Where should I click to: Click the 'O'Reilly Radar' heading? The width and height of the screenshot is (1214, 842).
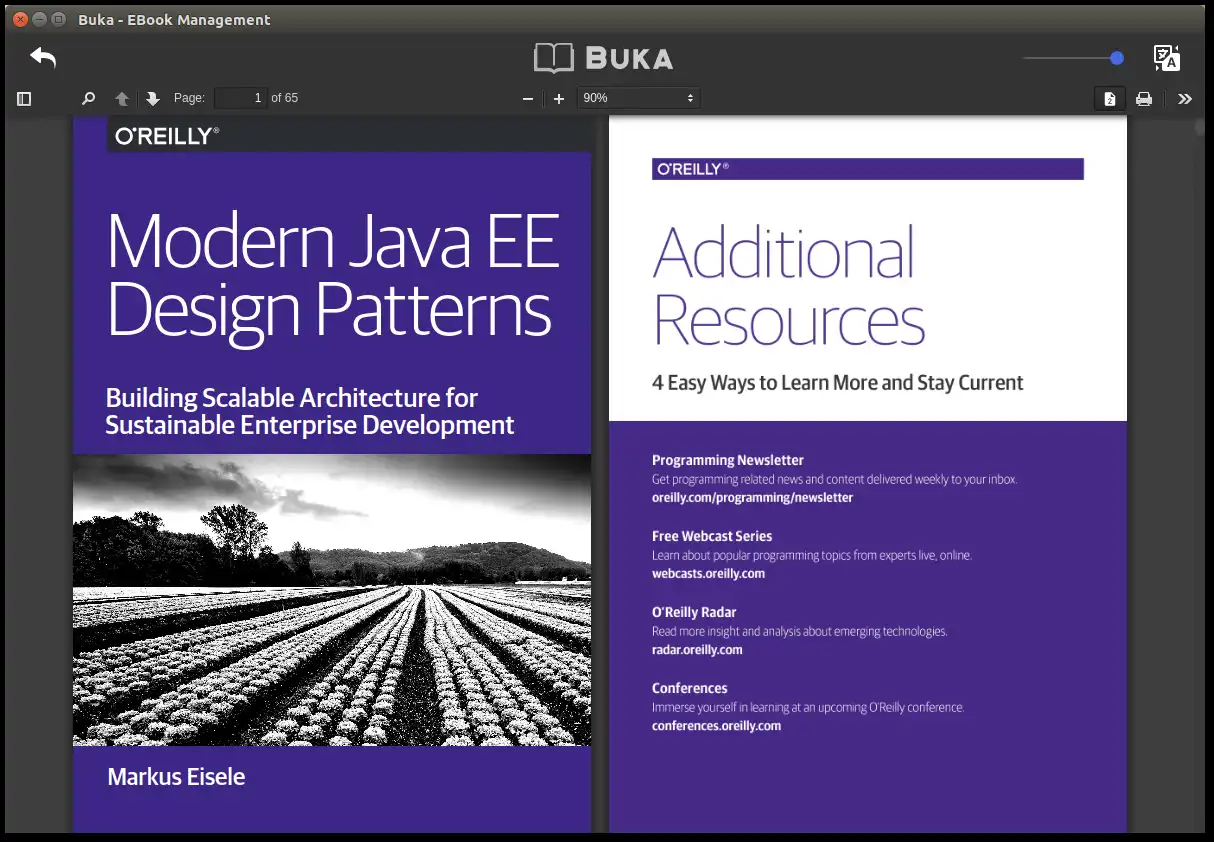[x=694, y=612]
